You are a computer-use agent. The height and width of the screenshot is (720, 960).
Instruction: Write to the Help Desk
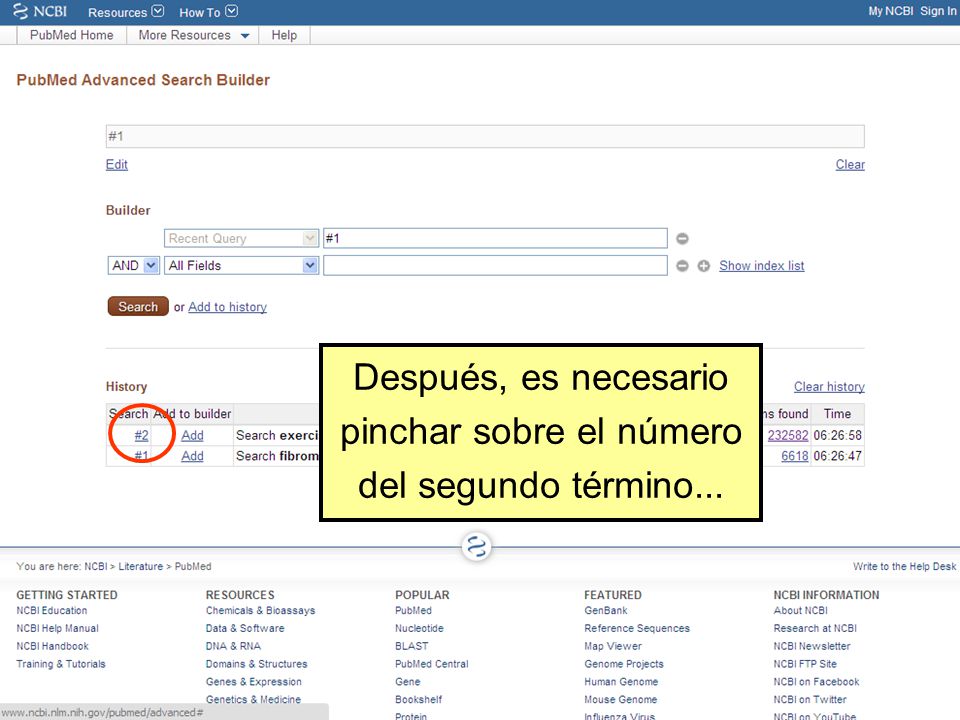(904, 566)
